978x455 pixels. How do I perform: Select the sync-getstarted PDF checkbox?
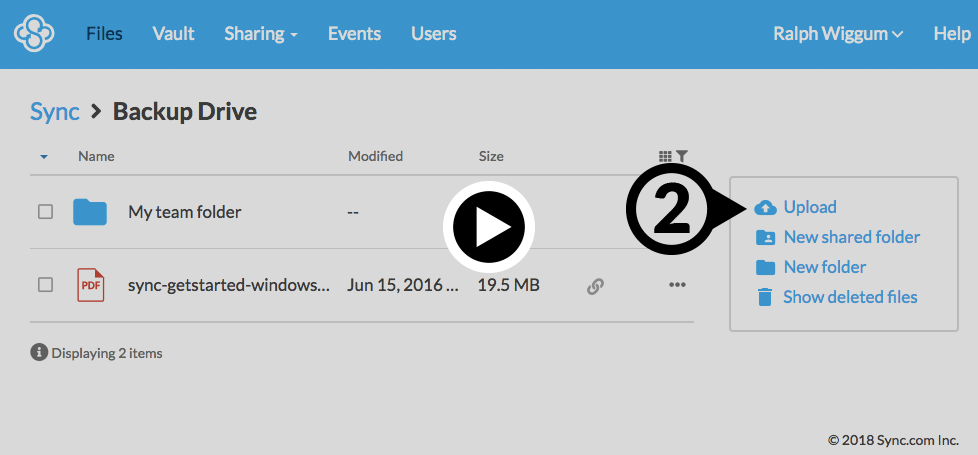pyautogui.click(x=45, y=285)
